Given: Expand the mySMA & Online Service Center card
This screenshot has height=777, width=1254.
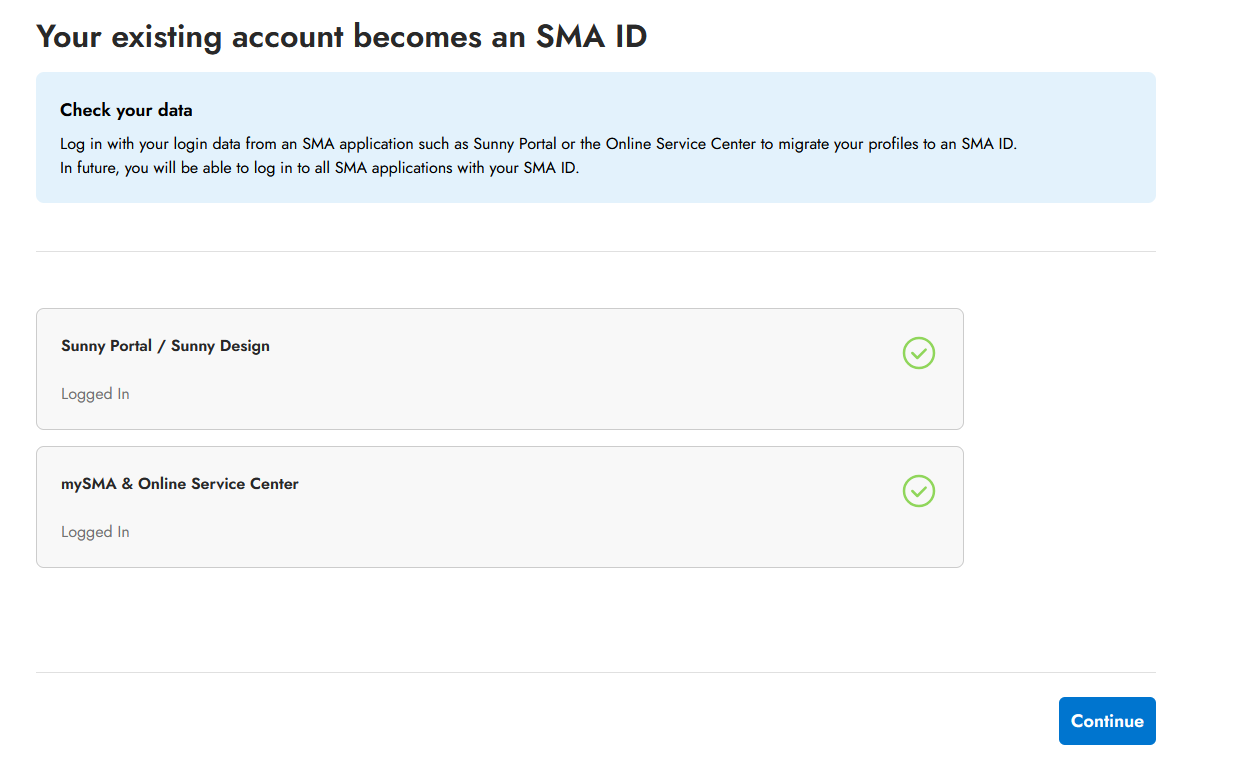Looking at the screenshot, I should (500, 507).
